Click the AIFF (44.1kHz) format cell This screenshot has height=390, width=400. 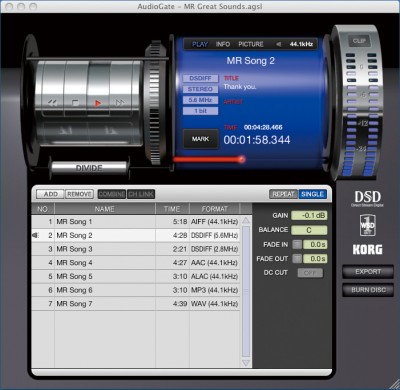click(214, 222)
